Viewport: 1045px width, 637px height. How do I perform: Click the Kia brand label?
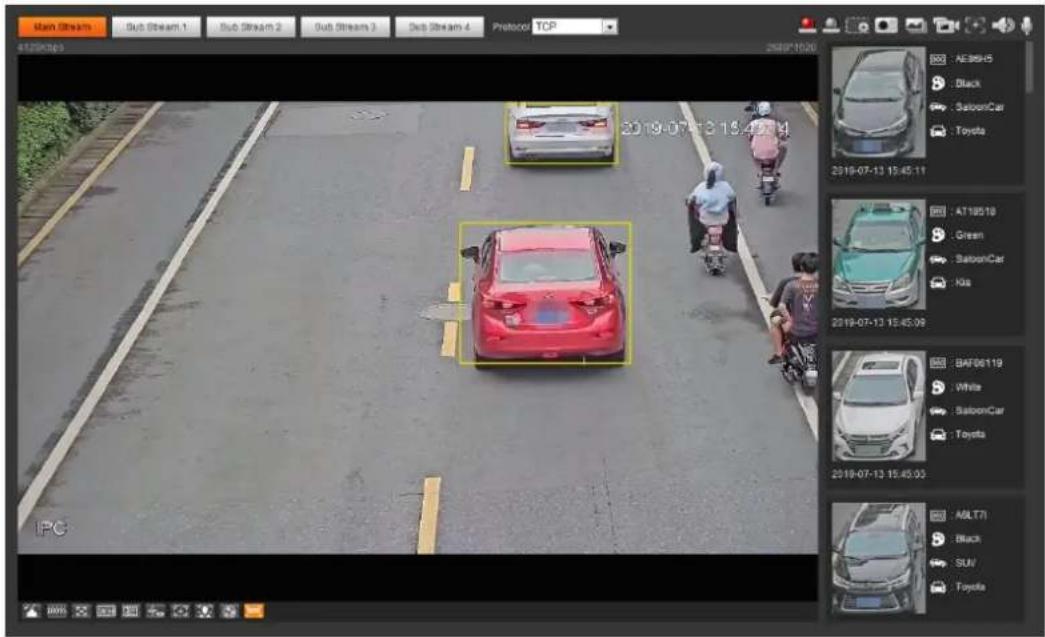pyautogui.click(x=963, y=283)
